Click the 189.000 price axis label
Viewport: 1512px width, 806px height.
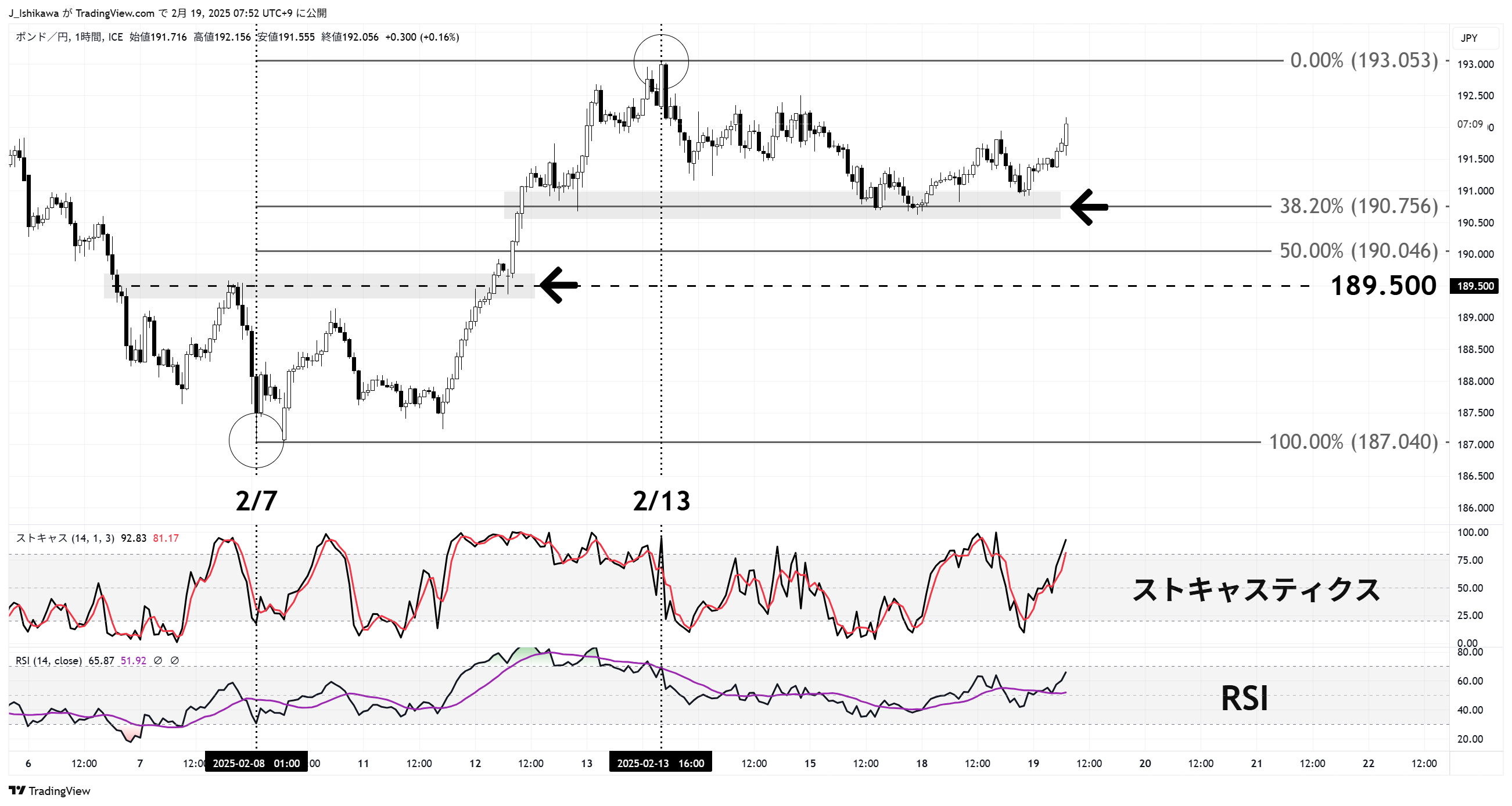click(1475, 318)
